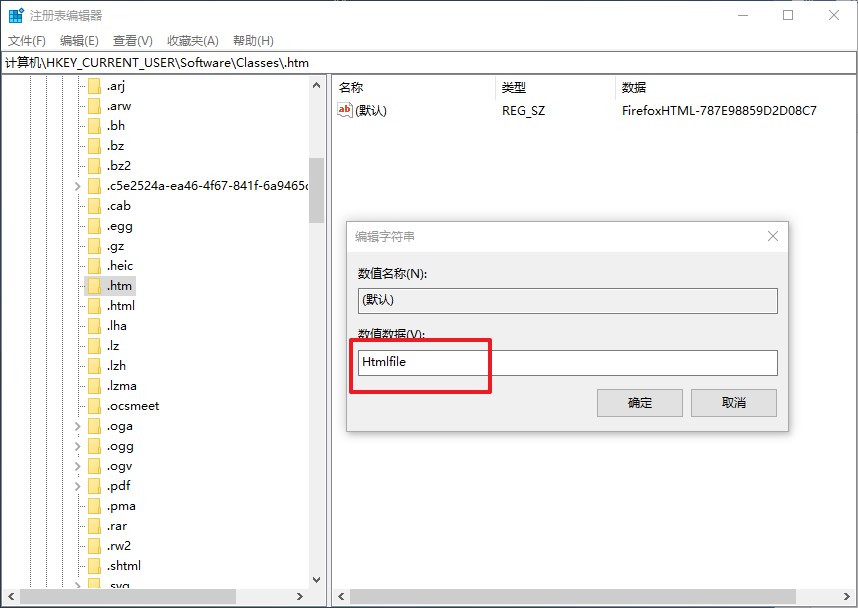Screen dimensions: 858x608
Task: Select the .heic key label
Action: (120, 266)
